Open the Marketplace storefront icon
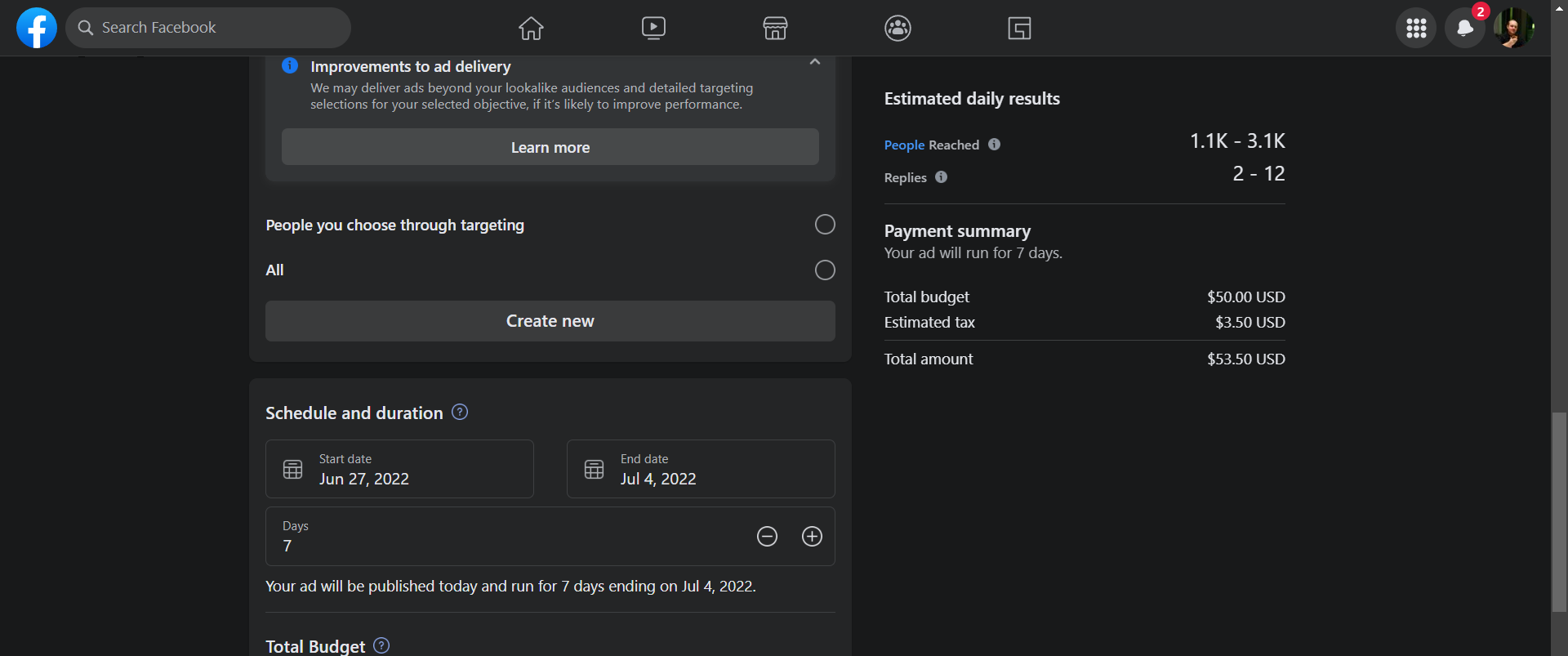 pos(775,29)
